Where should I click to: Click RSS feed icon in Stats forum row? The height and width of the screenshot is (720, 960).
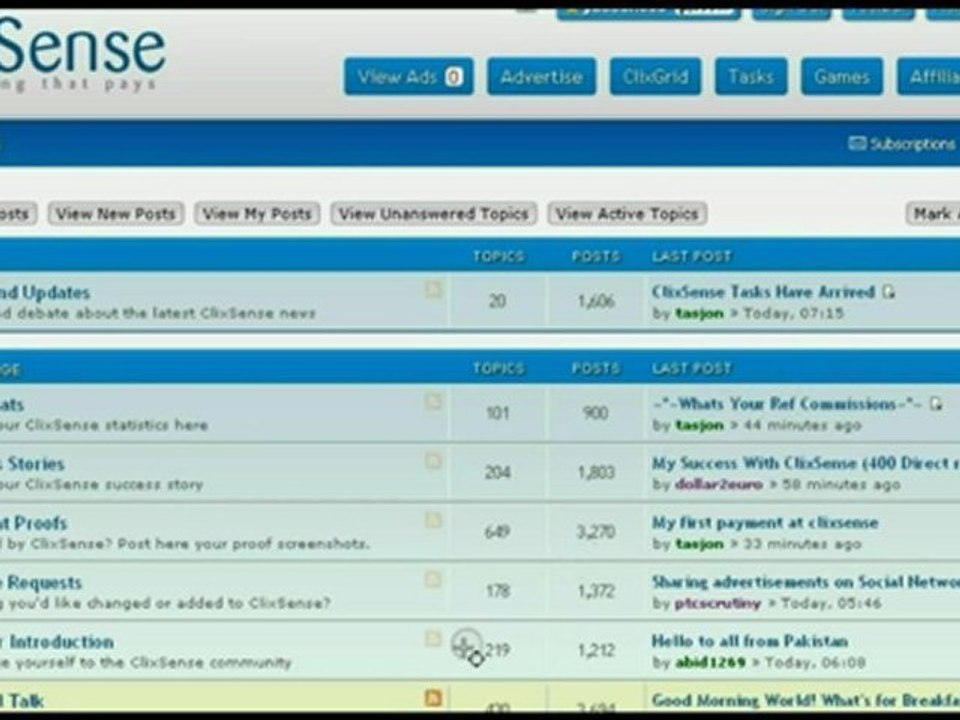point(433,402)
